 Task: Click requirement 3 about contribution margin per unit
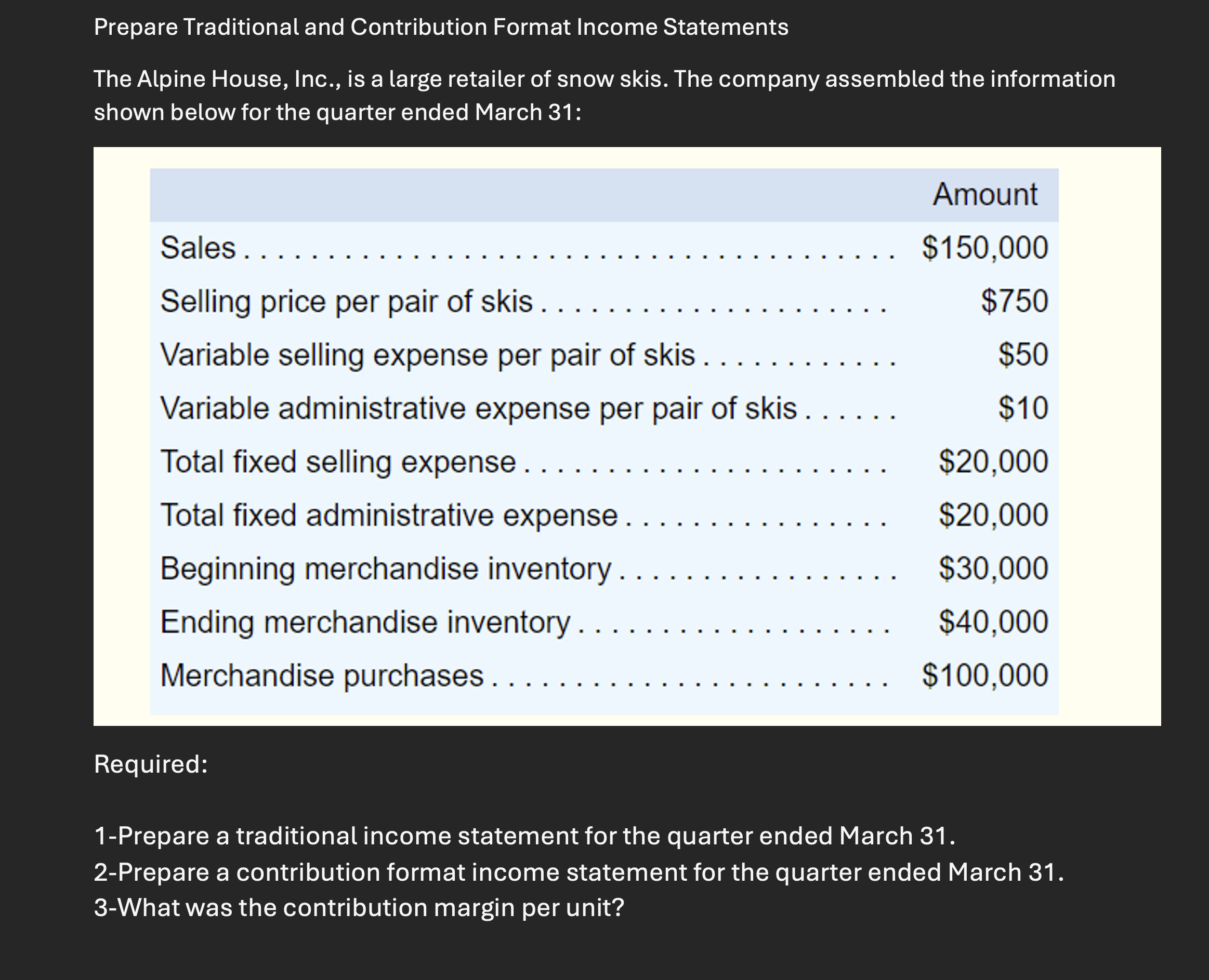tap(359, 908)
